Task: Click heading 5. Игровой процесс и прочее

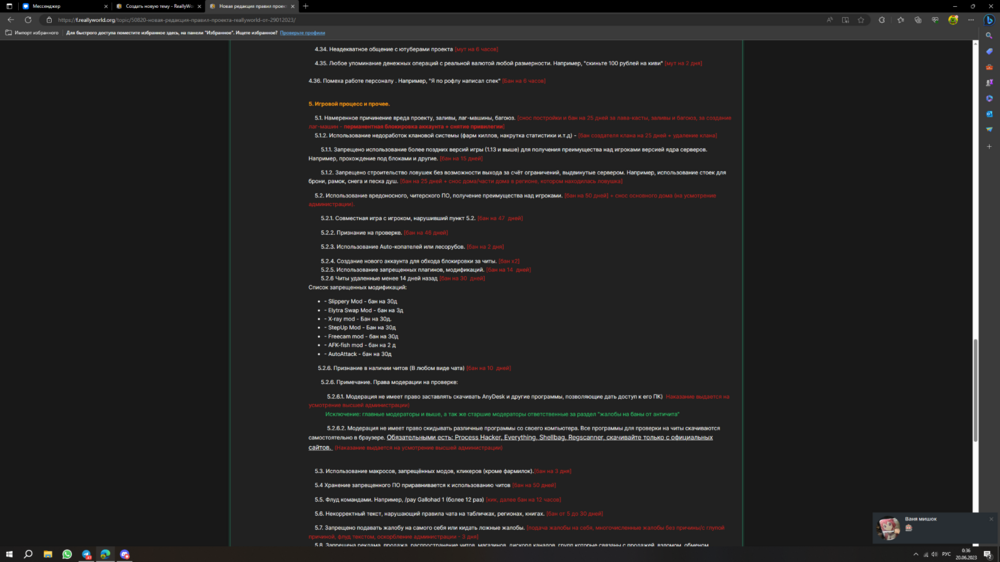Action: (x=349, y=104)
